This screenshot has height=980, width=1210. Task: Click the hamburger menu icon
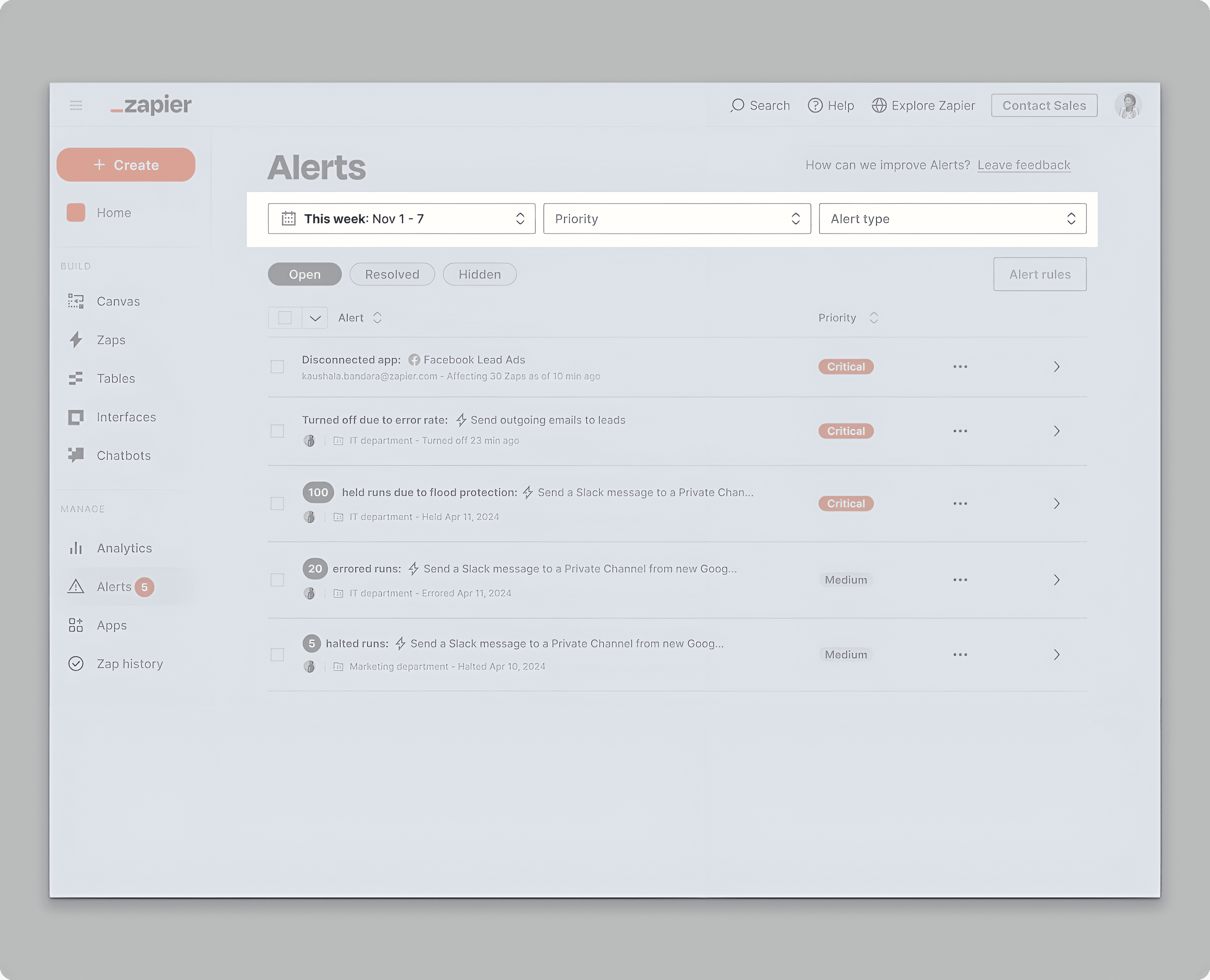click(76, 106)
